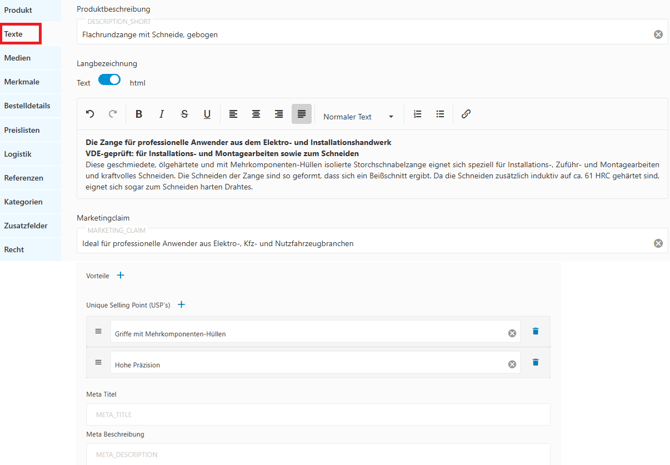Apply italic formatting in the editor
Image resolution: width=670 pixels, height=465 pixels.
point(162,115)
